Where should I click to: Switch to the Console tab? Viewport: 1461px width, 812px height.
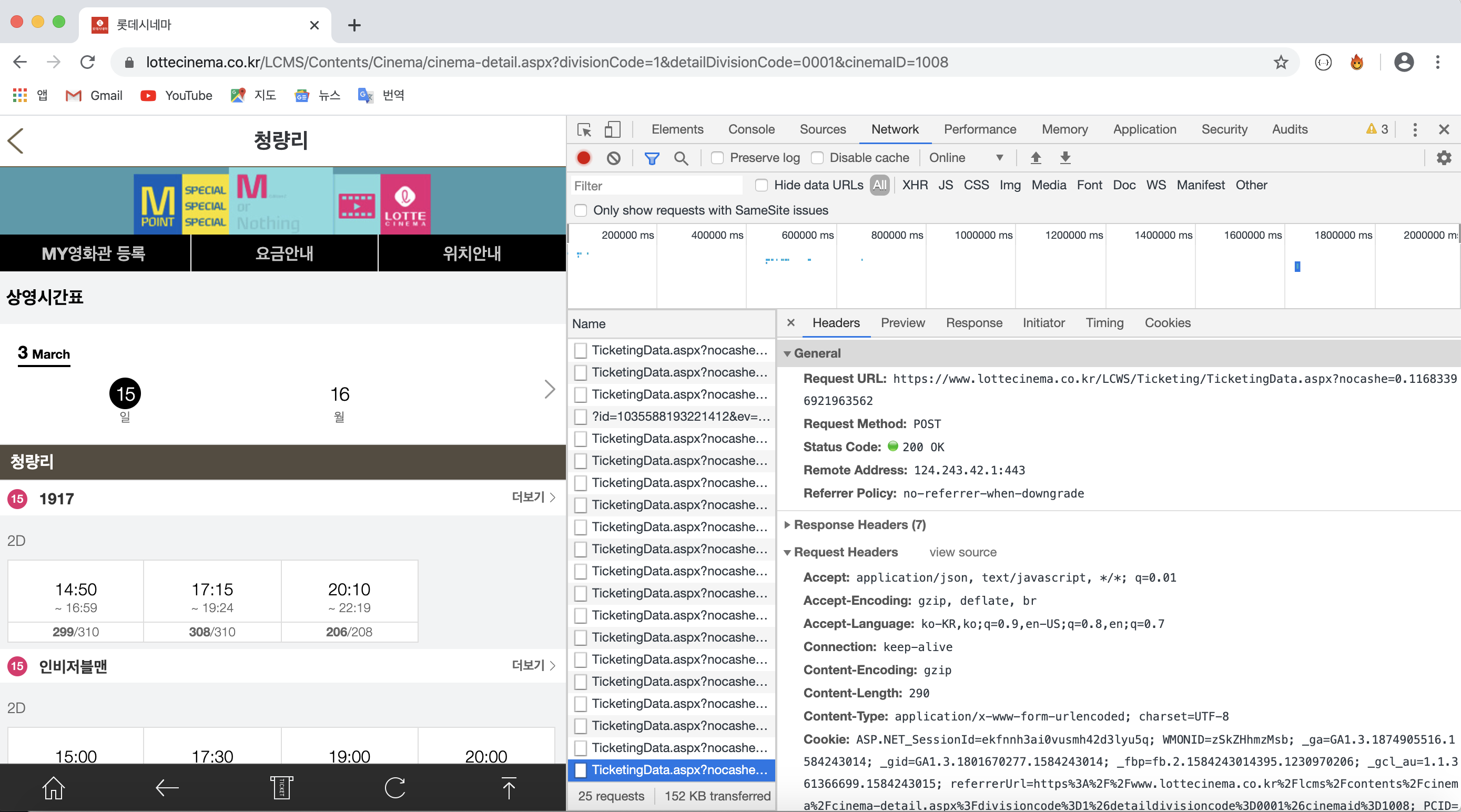(751, 129)
